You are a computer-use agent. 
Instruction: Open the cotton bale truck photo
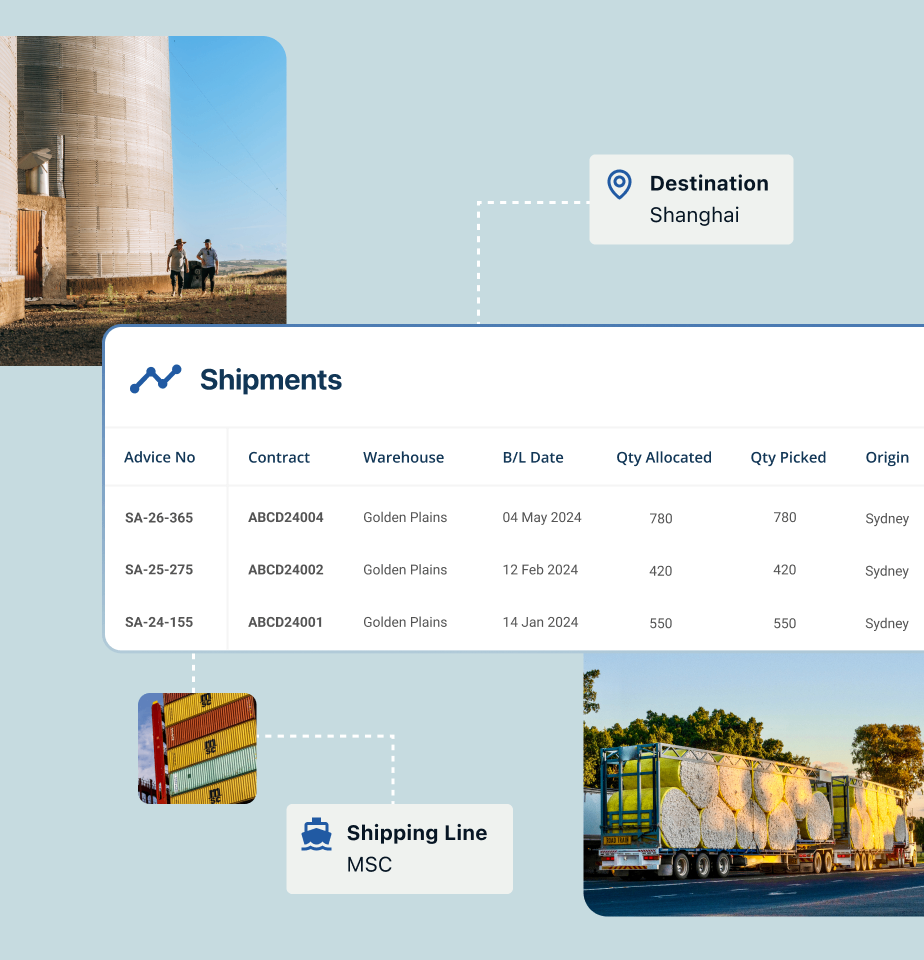[754, 784]
